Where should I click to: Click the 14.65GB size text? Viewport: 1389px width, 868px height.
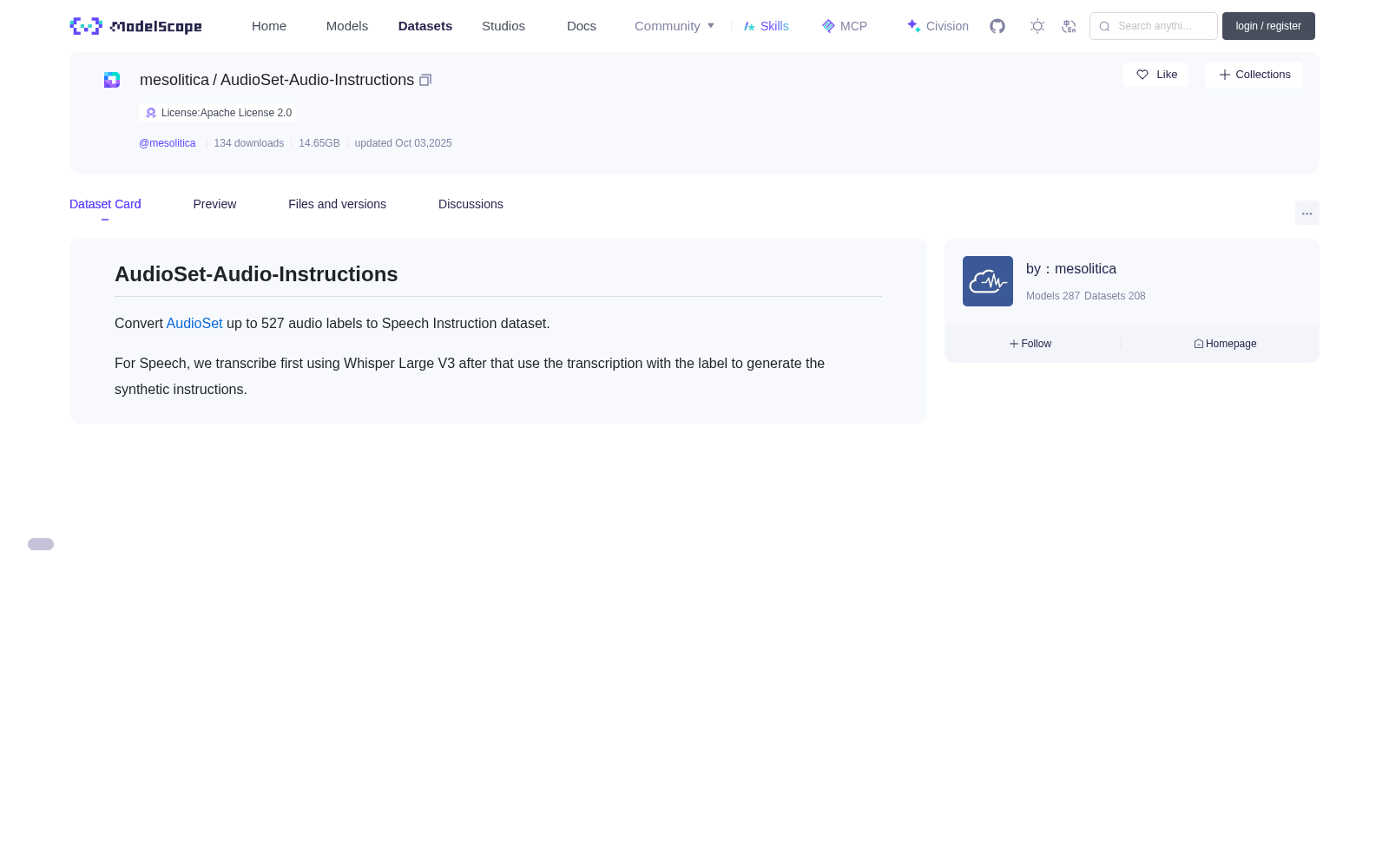[x=319, y=143]
